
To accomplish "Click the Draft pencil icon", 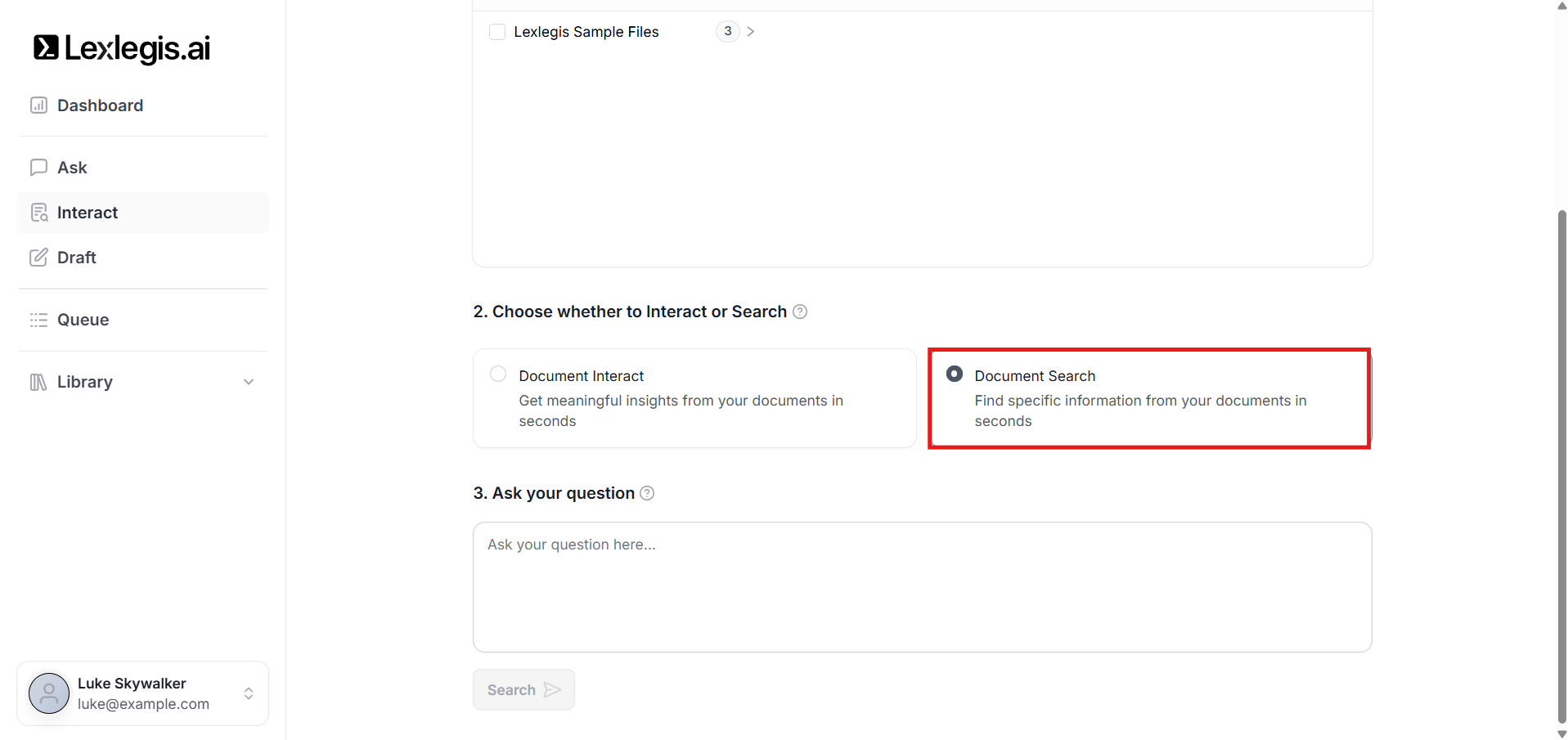I will coord(38,258).
